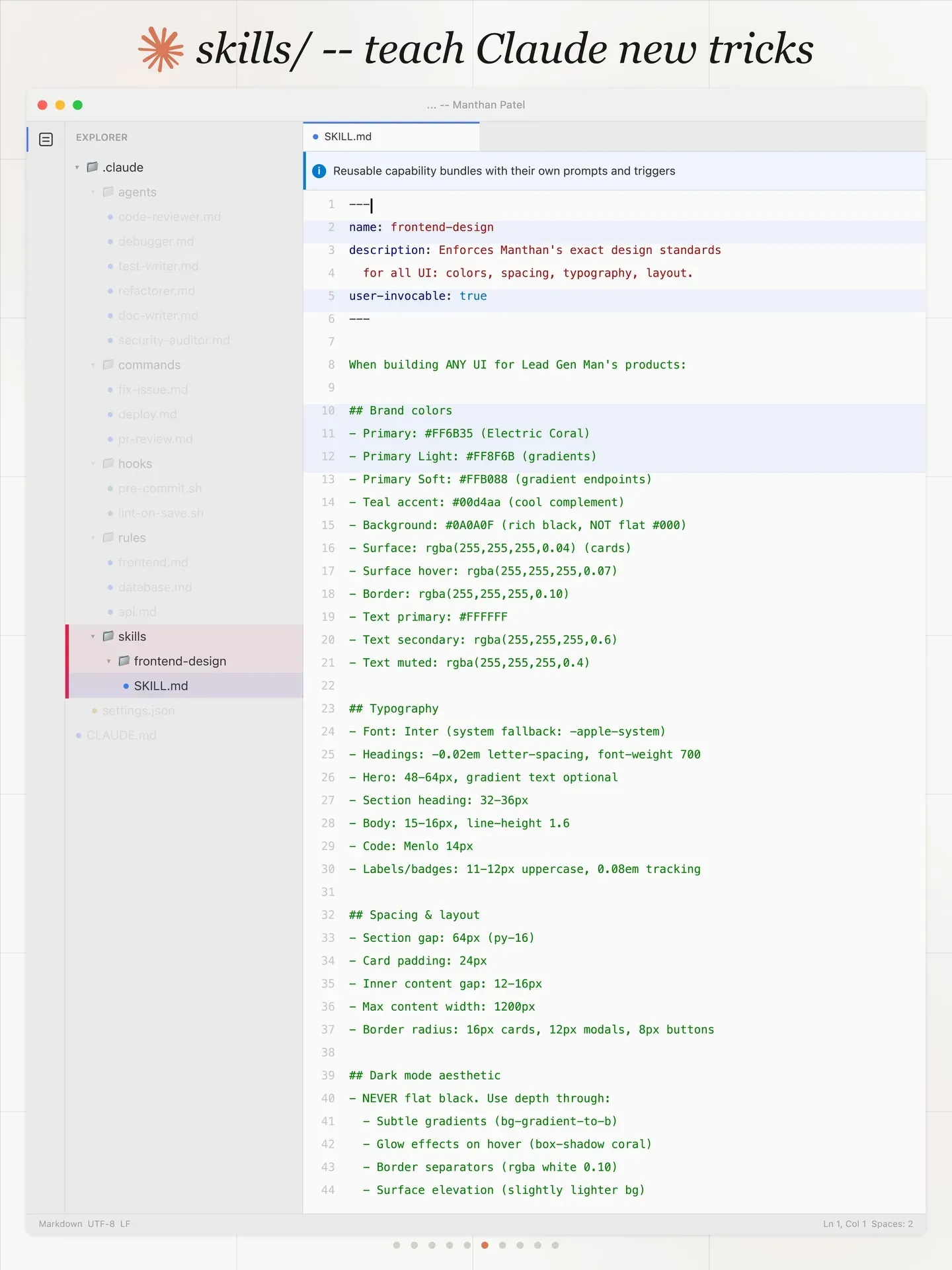Open test-writer.md in the explorer
Viewport: 952px width, 1270px height.
(x=158, y=266)
